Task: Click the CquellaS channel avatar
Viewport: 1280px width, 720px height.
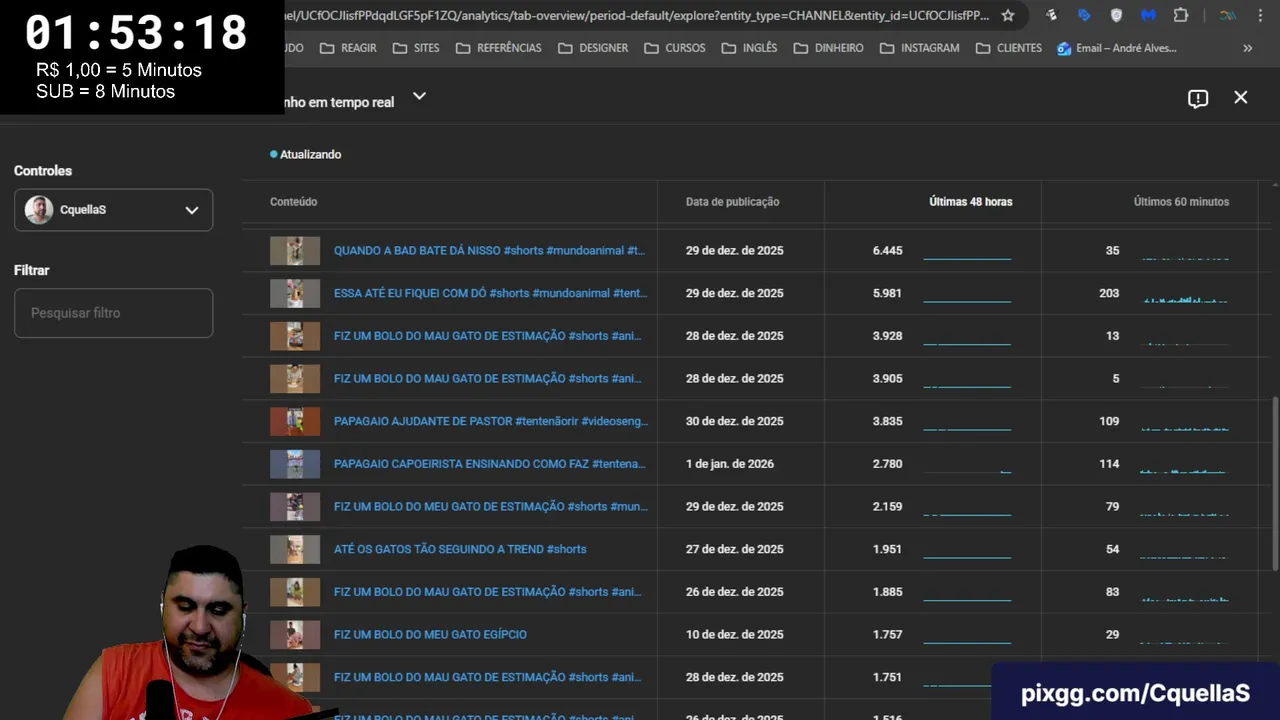Action: [39, 210]
